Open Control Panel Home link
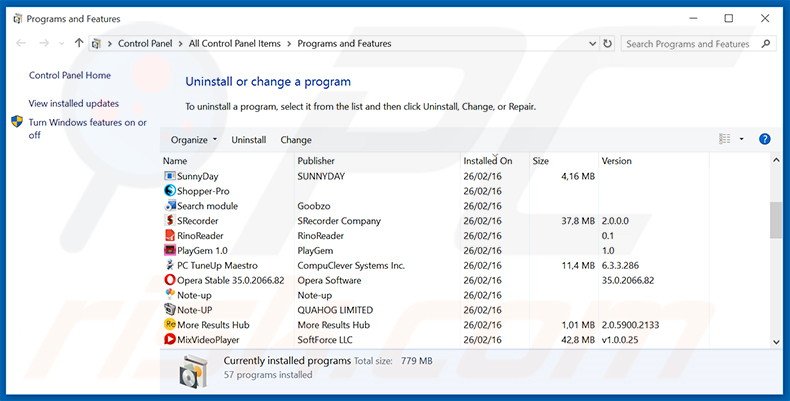Viewport: 790px width, 401px height. coord(70,75)
